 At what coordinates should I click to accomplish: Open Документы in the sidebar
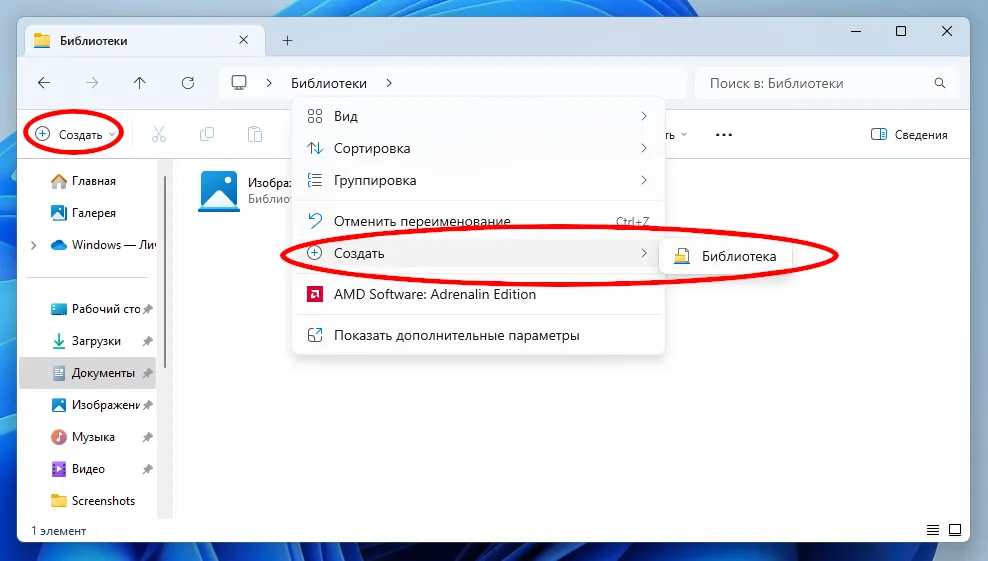coord(88,373)
